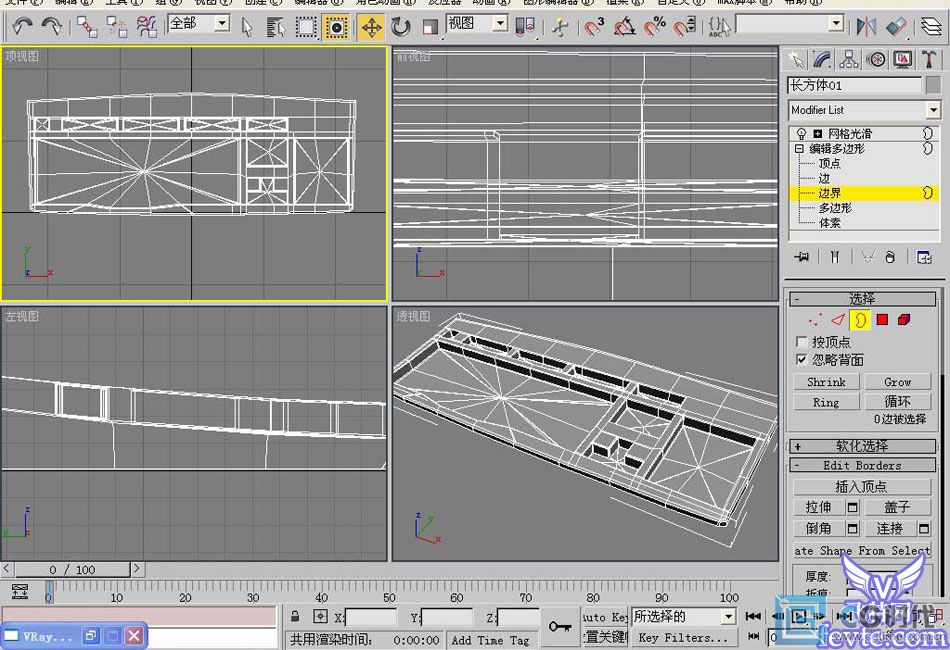Click the Align tool icon
Image resolution: width=950 pixels, height=650 pixels.
[895, 27]
